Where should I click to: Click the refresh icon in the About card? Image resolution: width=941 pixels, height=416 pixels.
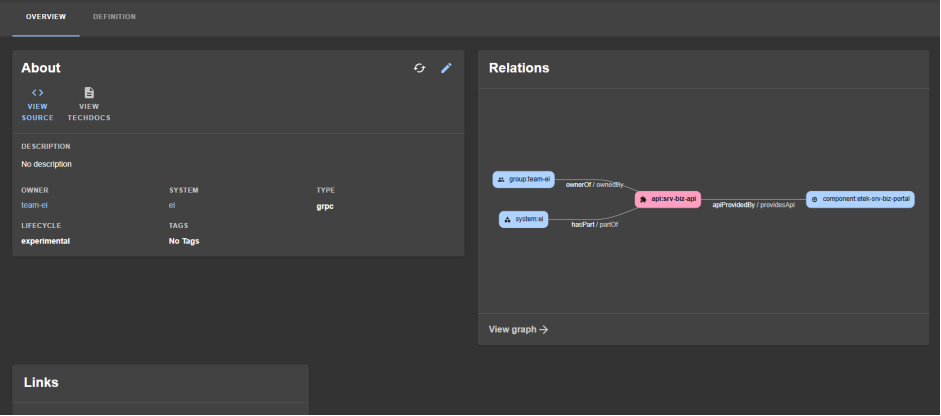point(420,68)
